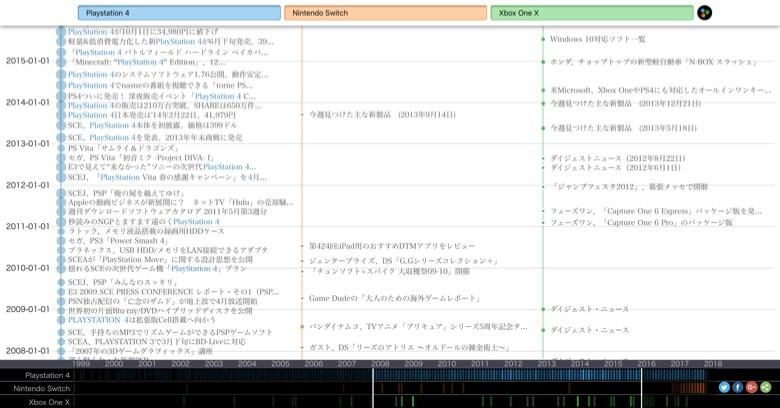780x408 pixels.
Task: Click the '(2013年12月21日)' new products entry
Action: [x=625, y=103]
